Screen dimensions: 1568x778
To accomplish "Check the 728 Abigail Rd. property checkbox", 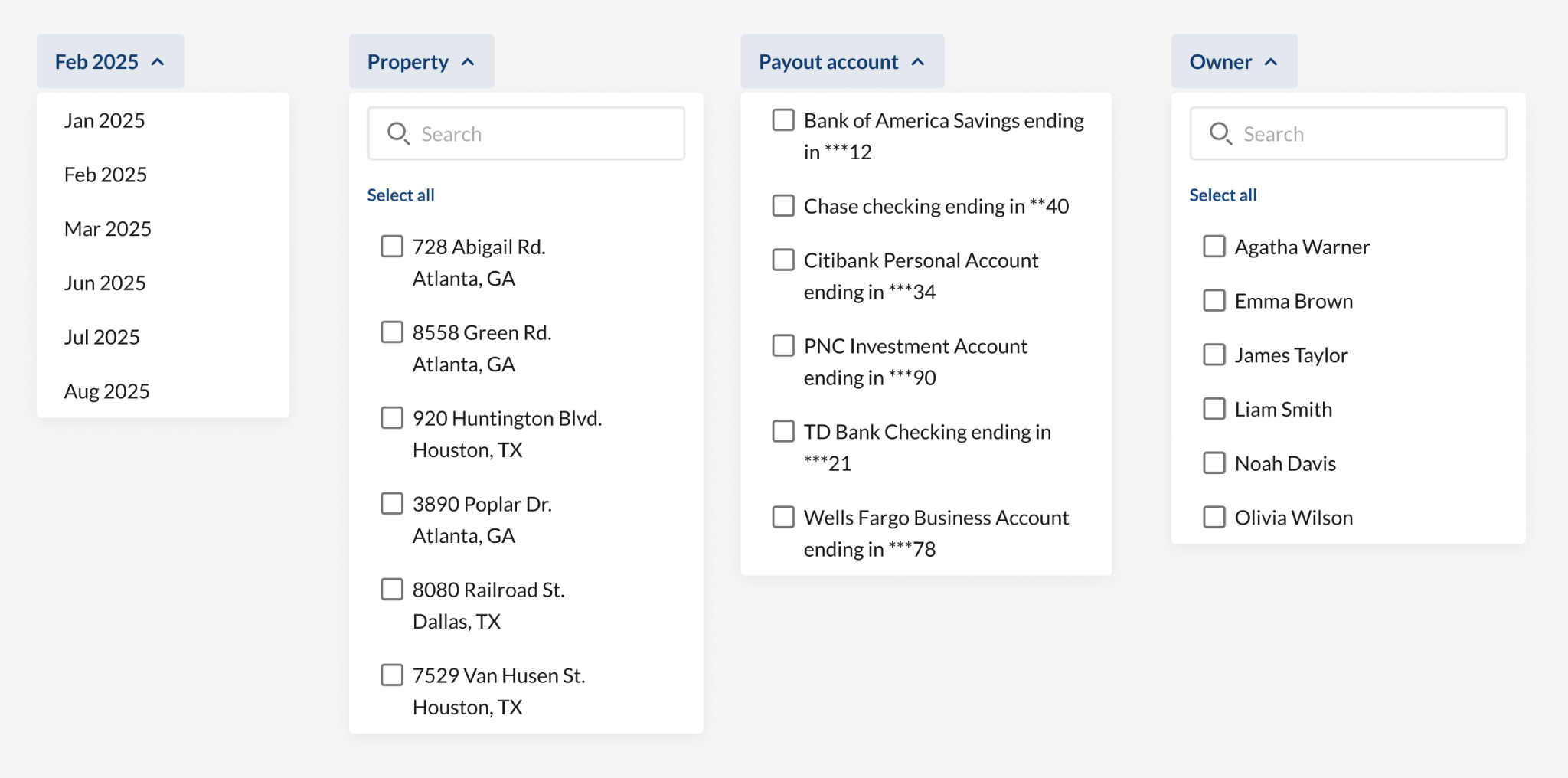I will coord(392,247).
